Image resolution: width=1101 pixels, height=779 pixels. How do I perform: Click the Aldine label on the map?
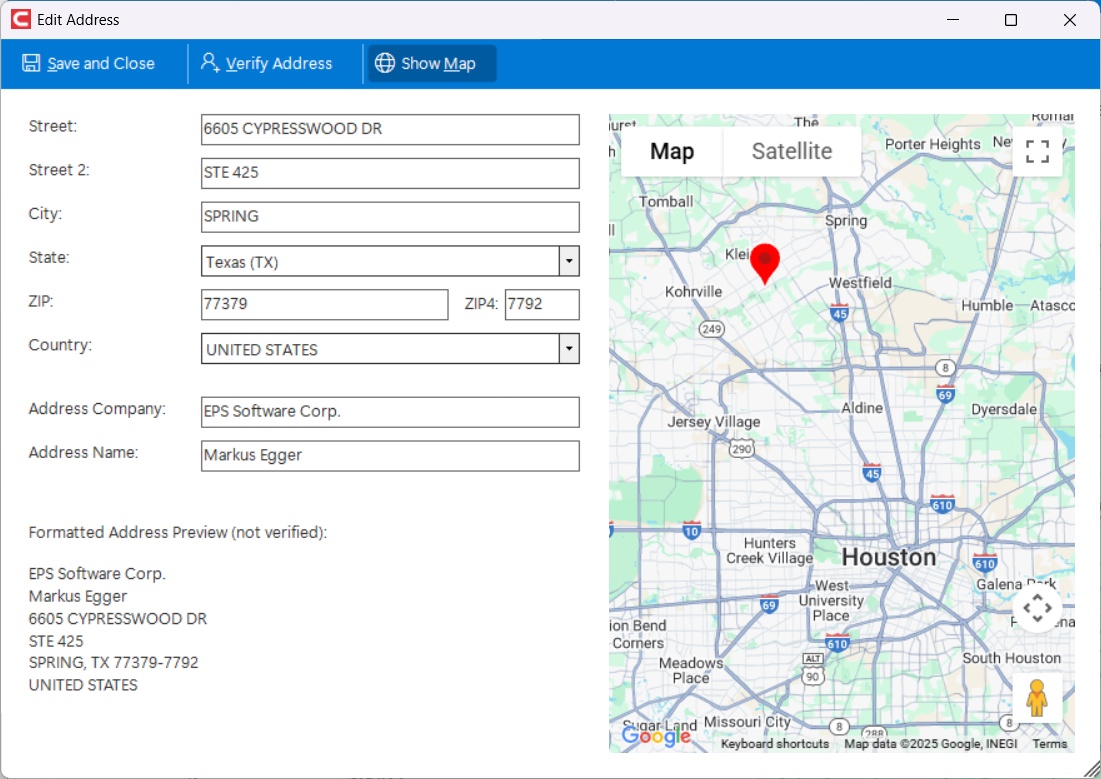[x=862, y=407]
